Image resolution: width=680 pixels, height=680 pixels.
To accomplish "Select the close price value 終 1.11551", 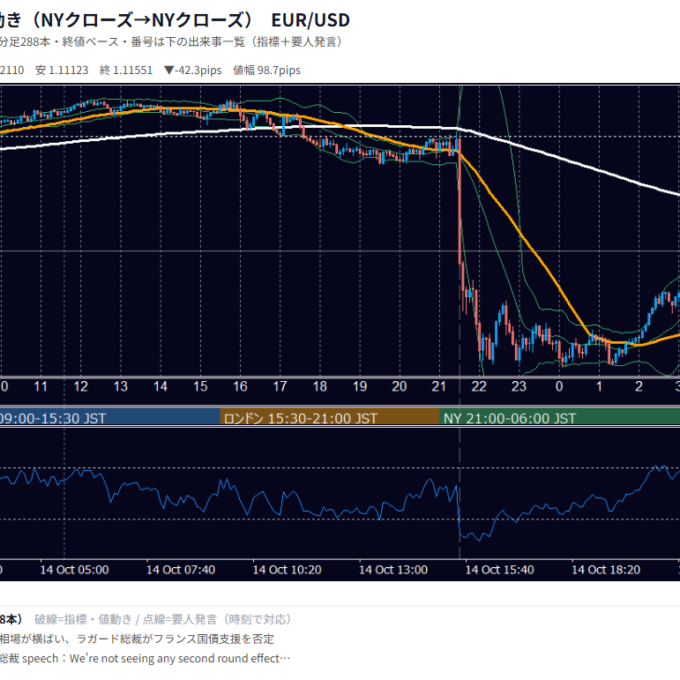I will (126, 70).
